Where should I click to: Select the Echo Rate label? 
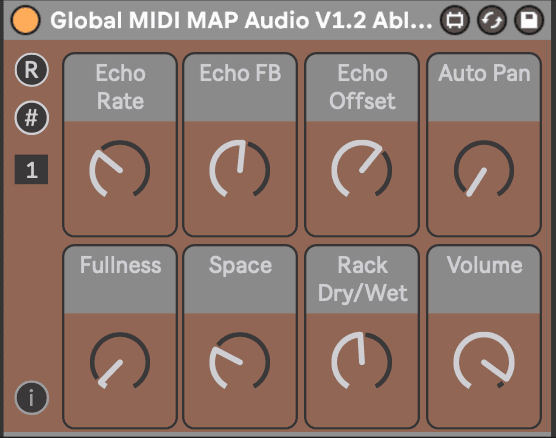point(120,87)
